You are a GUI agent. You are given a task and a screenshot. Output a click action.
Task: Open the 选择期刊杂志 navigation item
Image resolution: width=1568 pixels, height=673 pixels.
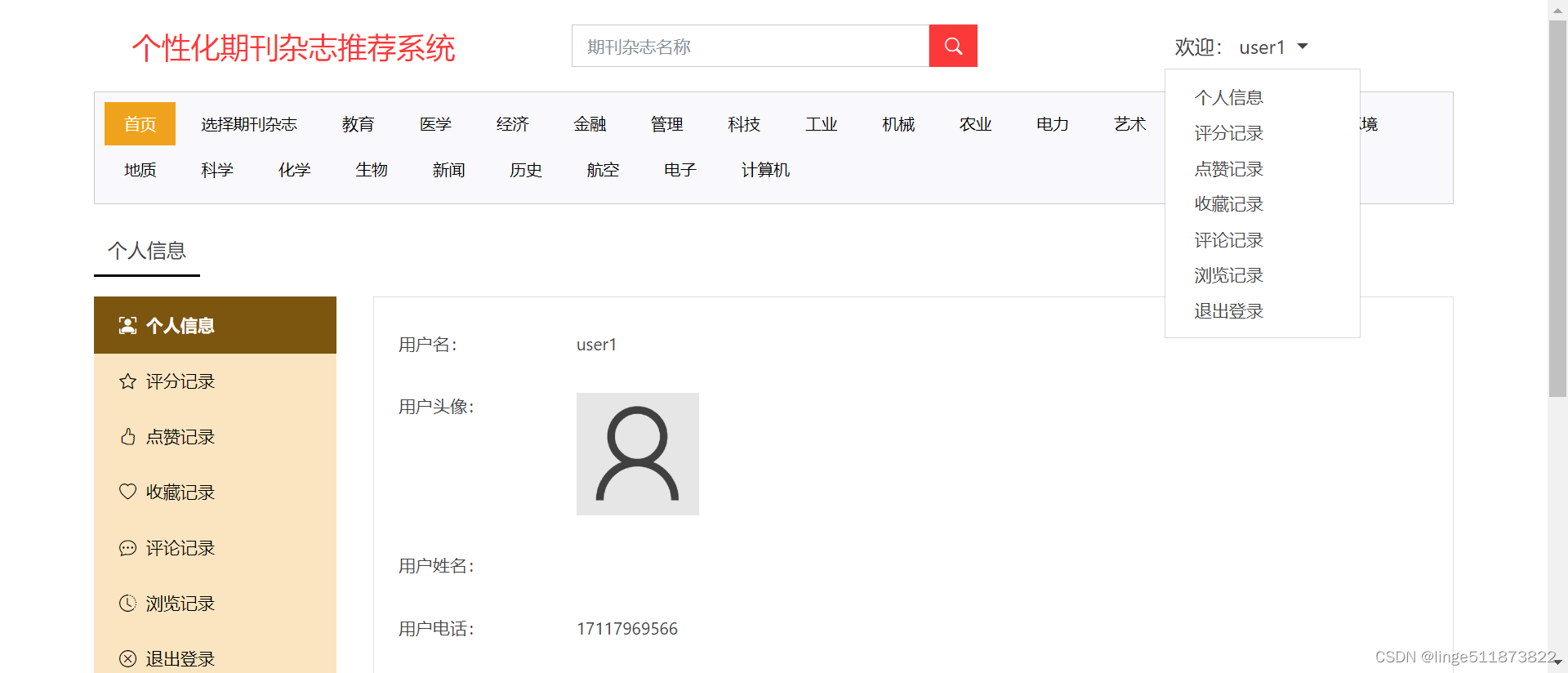(x=249, y=124)
